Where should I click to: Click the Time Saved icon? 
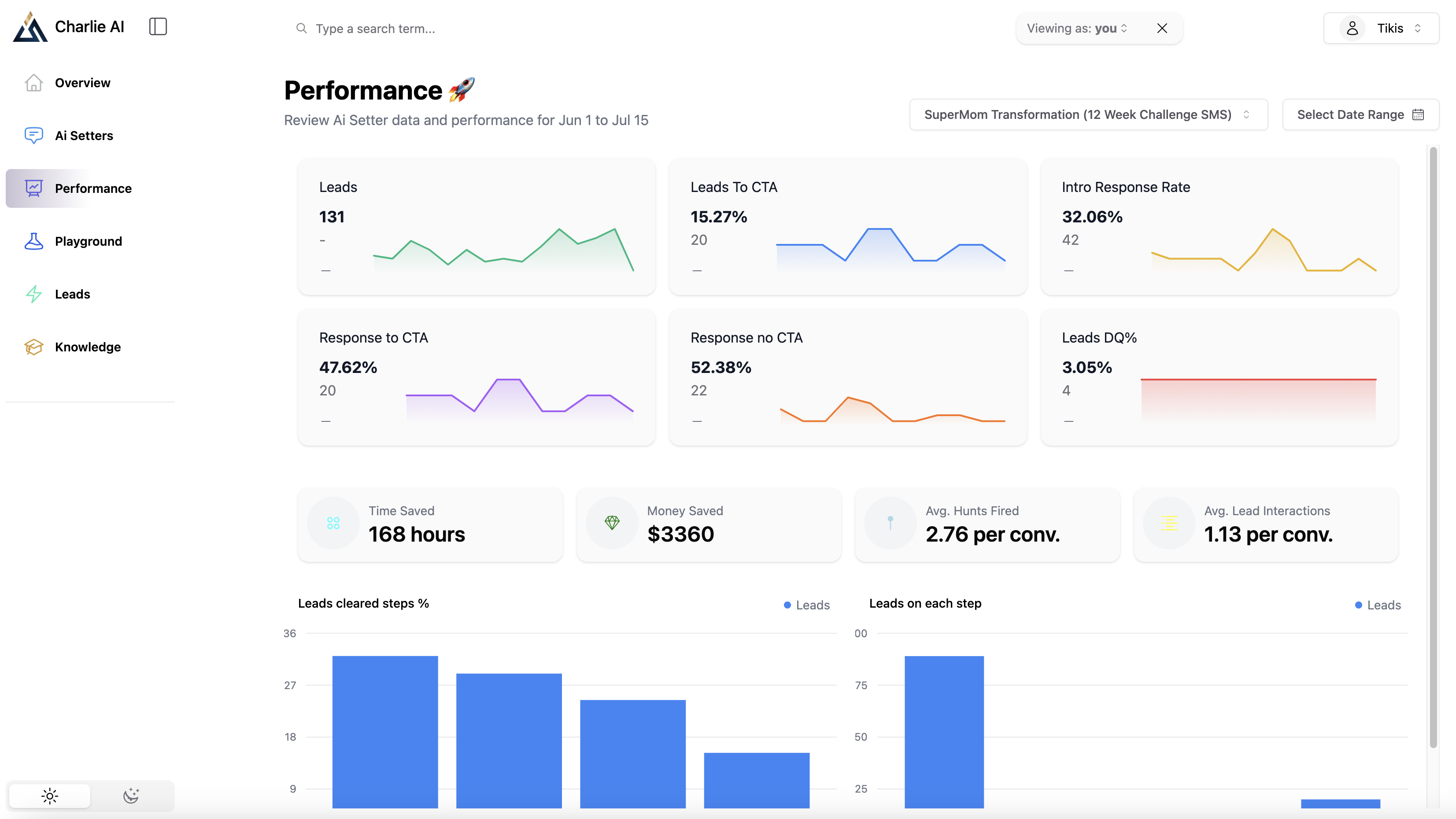[x=333, y=523]
